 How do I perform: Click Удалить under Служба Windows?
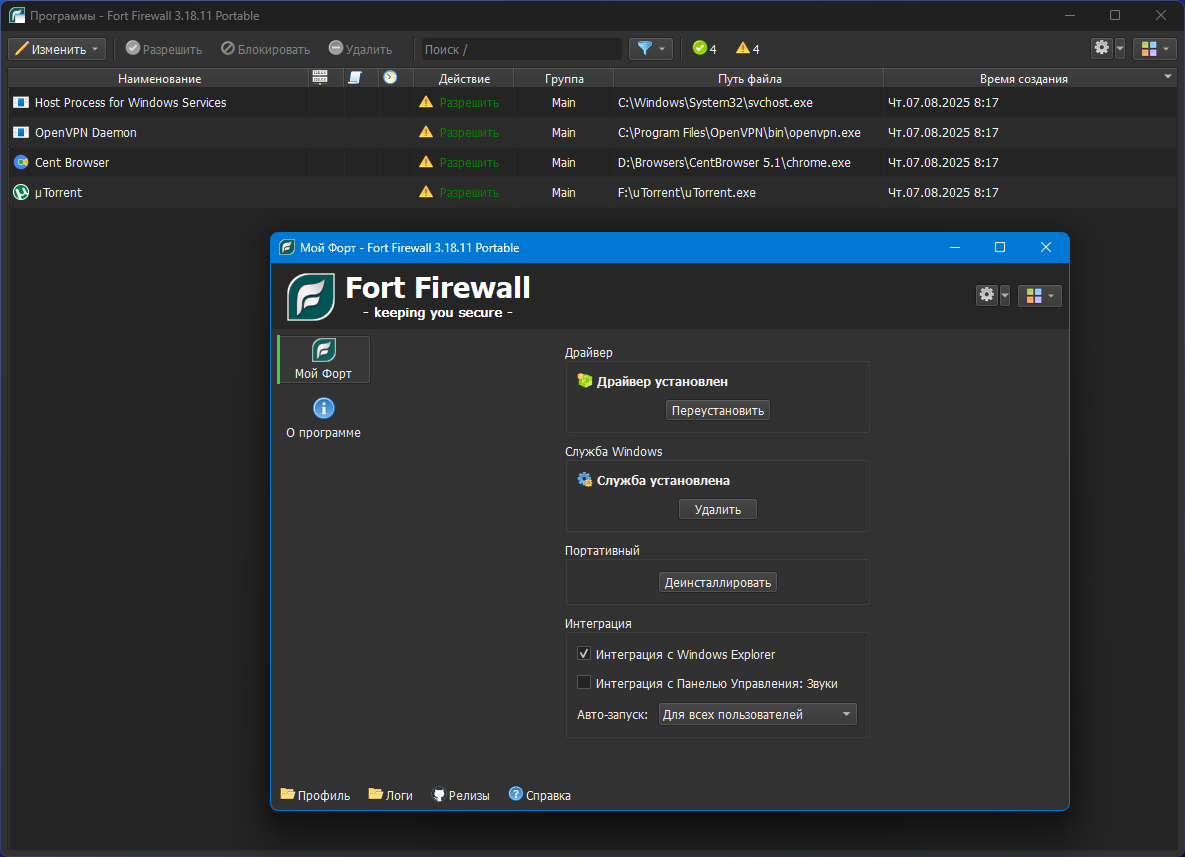point(718,509)
